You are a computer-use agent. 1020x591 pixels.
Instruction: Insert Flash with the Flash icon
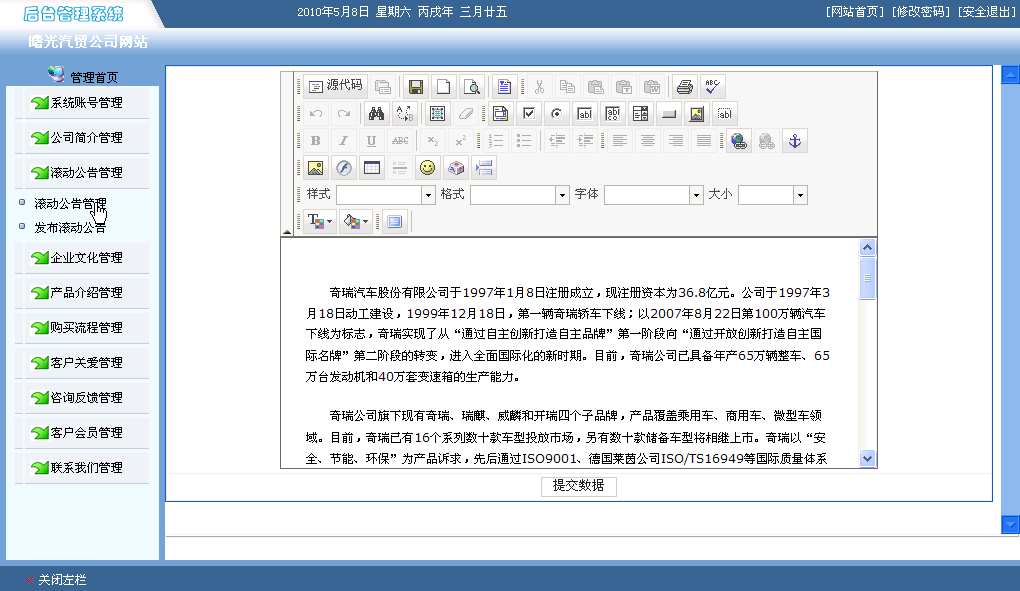pyautogui.click(x=343, y=168)
